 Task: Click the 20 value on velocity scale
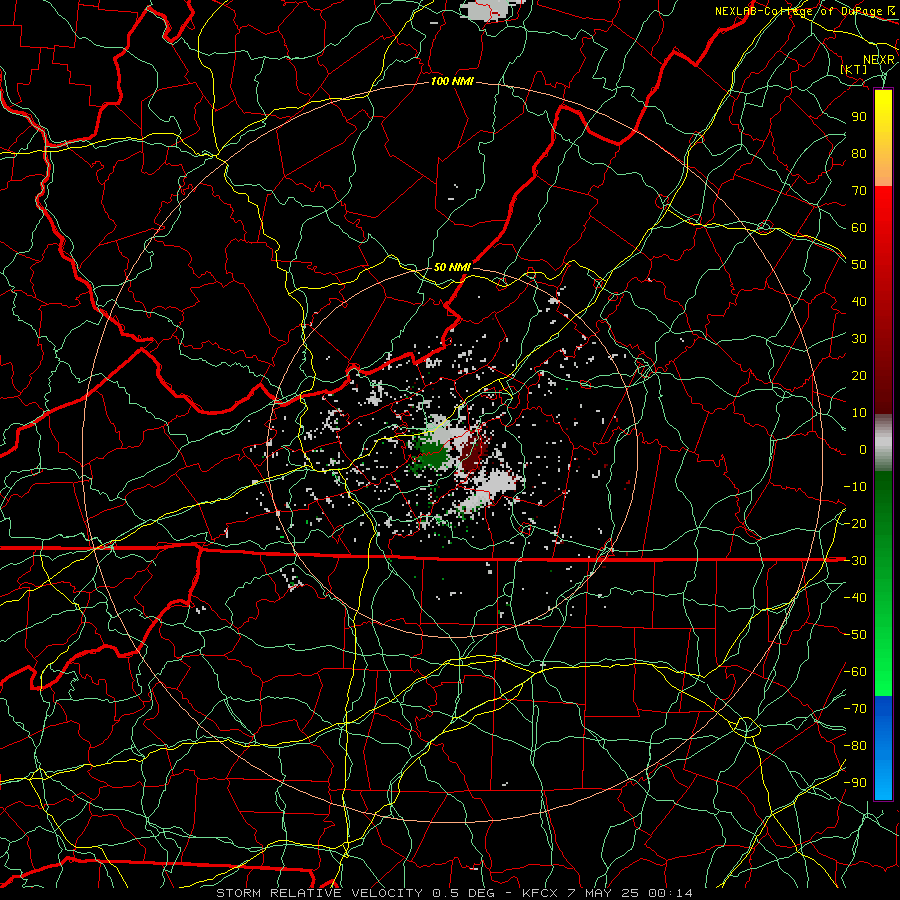[859, 376]
